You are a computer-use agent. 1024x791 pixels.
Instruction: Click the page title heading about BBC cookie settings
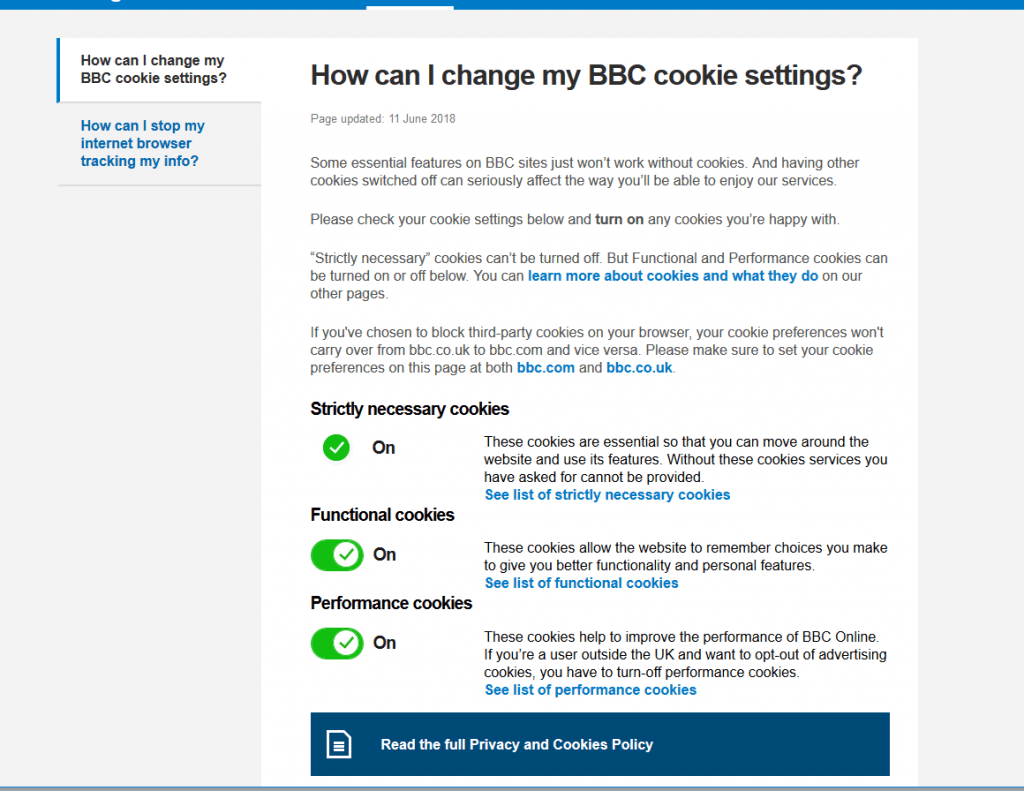tap(586, 75)
